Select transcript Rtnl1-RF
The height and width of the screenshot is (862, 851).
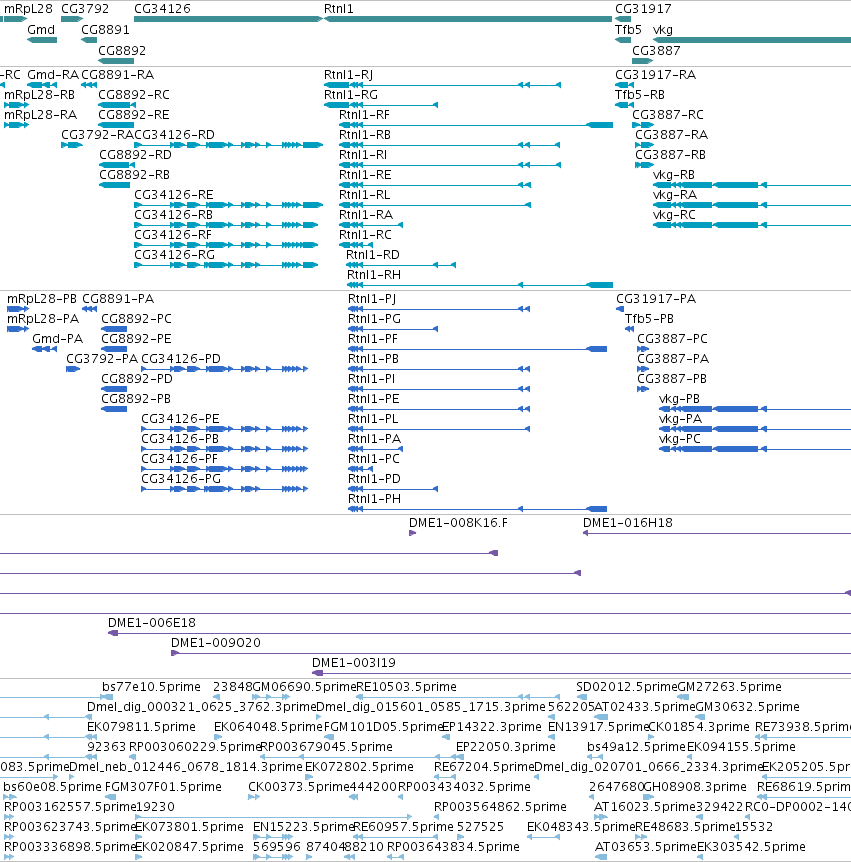tap(364, 114)
